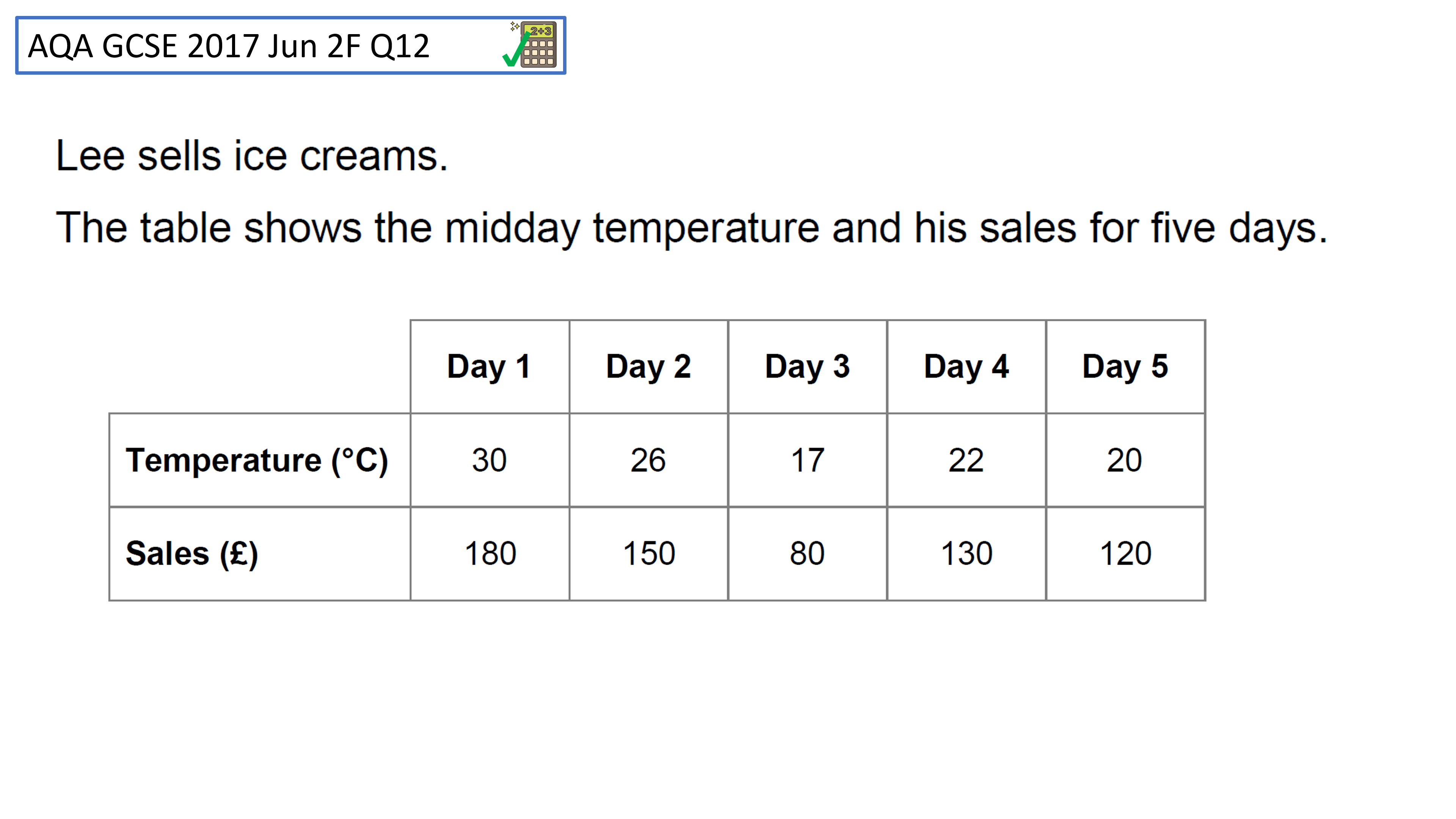Select the Day 2 header cell

648,367
